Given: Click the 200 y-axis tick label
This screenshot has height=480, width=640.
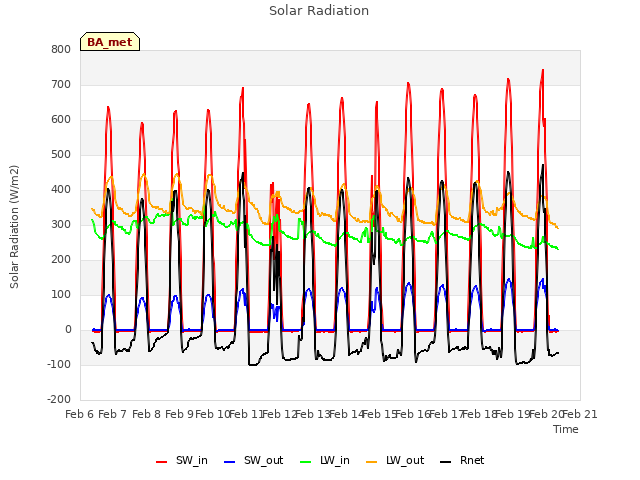Looking at the screenshot, I should click(x=61, y=260).
